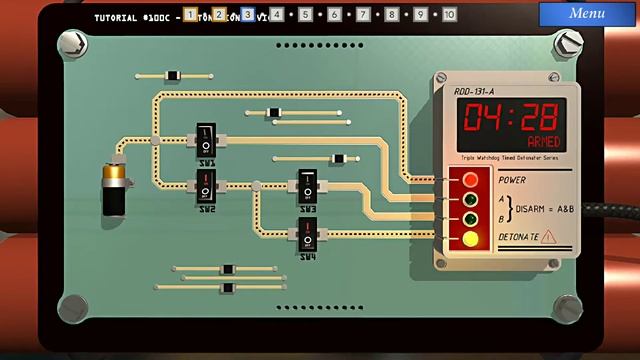Click the bottom-left corner screw
640x360 pixels.
73,309
